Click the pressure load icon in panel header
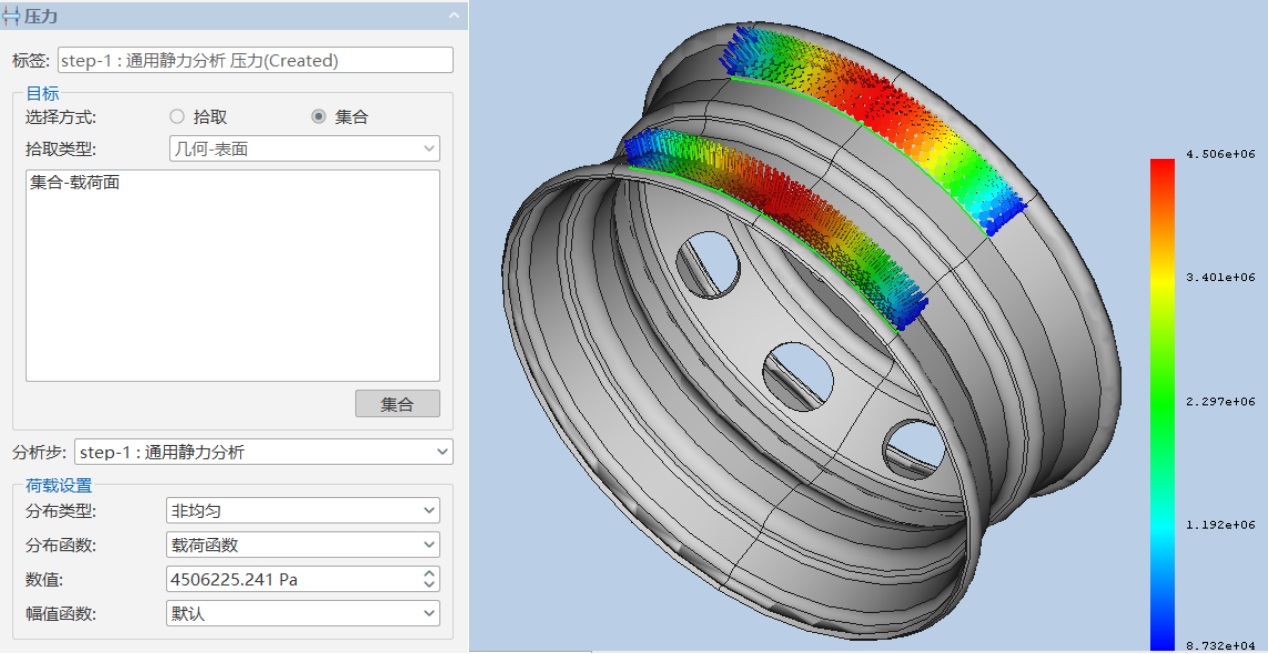 [12, 15]
